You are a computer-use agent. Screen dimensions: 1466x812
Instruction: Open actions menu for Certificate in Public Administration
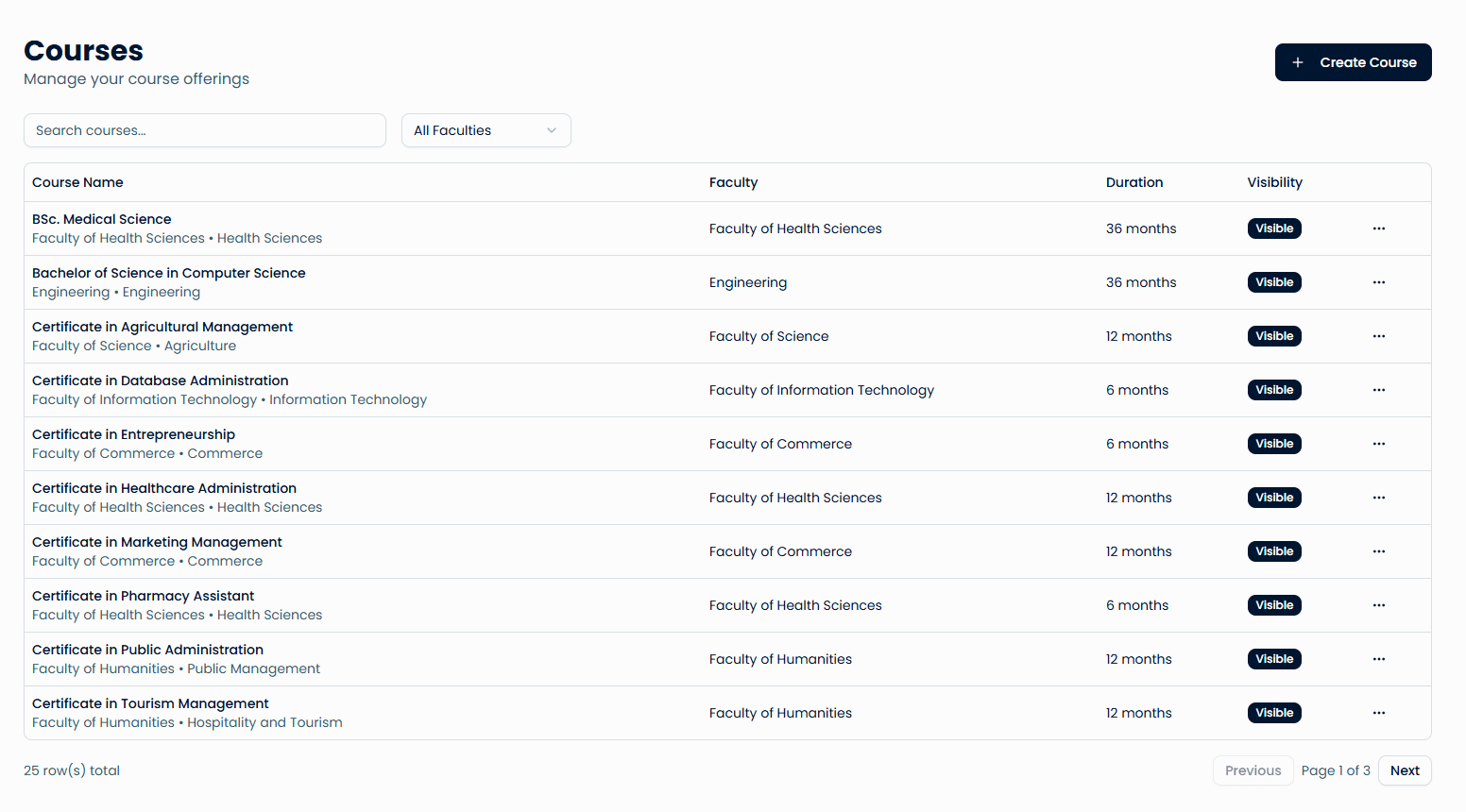(1378, 658)
